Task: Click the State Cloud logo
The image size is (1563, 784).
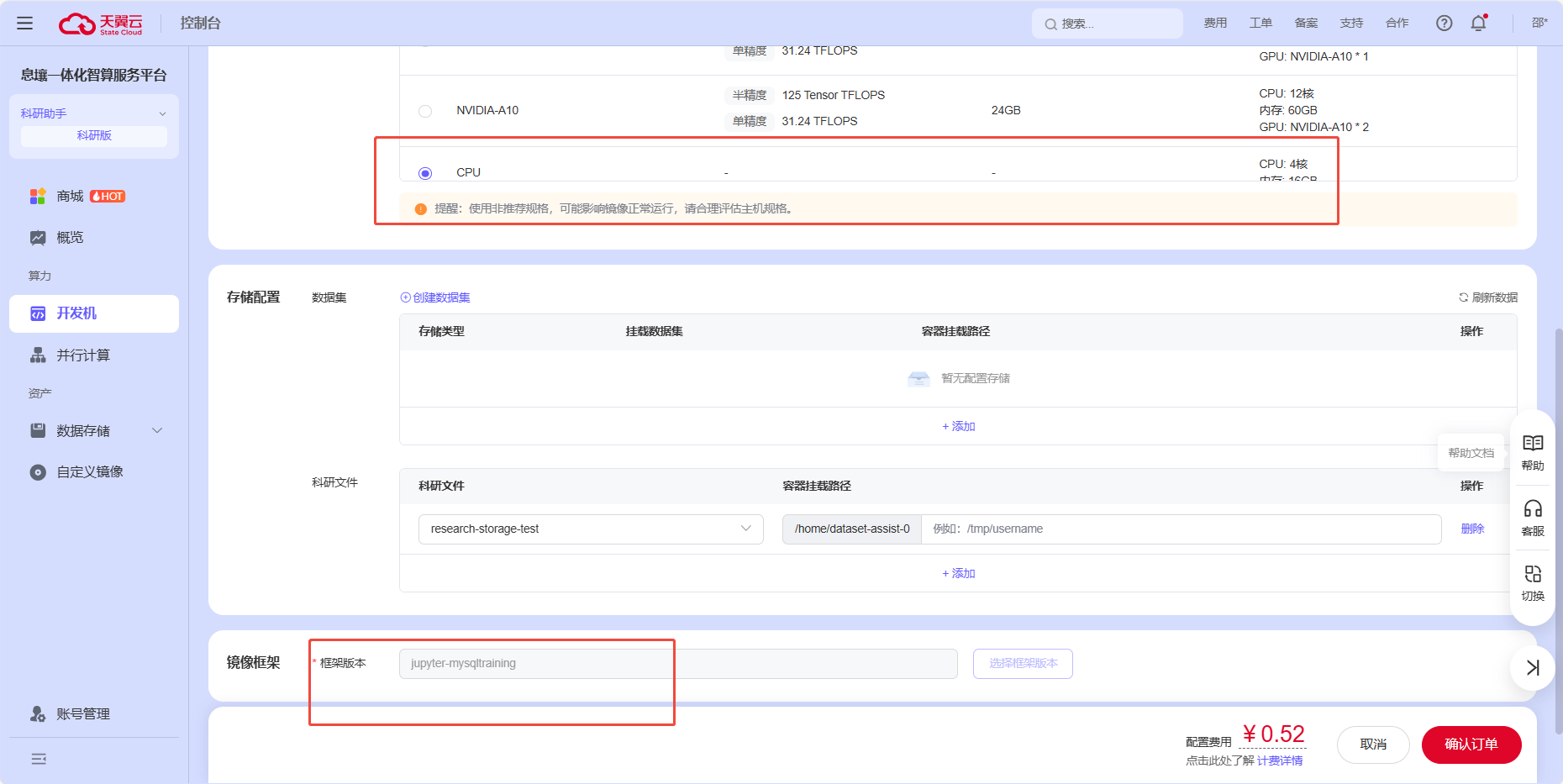Action: tap(101, 24)
